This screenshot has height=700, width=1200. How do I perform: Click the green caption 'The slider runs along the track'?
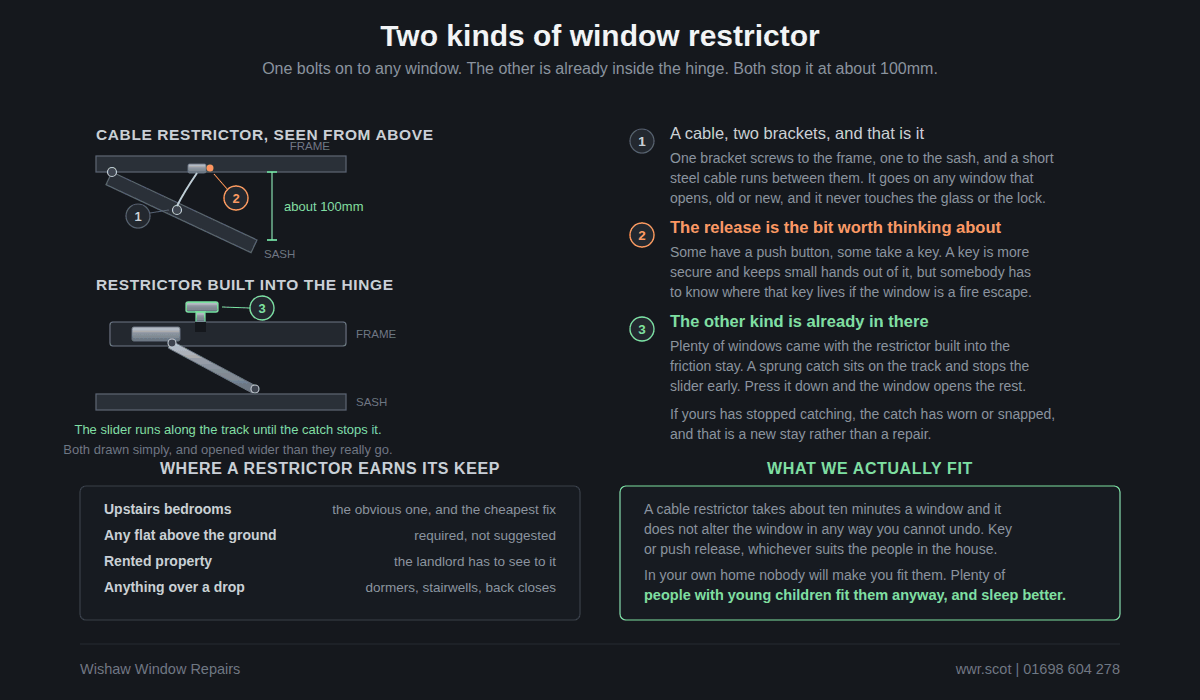coord(228,429)
